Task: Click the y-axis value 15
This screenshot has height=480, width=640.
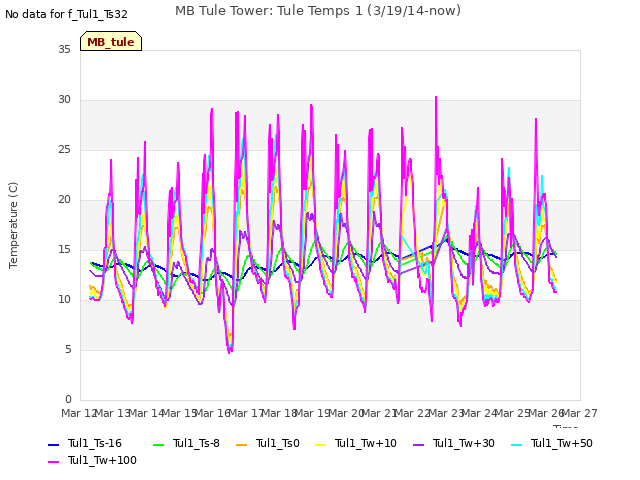Action: point(64,249)
